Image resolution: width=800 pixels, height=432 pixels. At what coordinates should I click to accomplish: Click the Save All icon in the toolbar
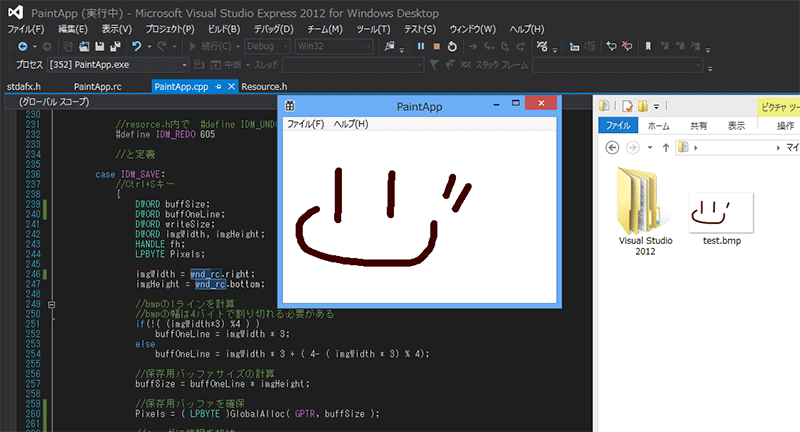coord(115,46)
